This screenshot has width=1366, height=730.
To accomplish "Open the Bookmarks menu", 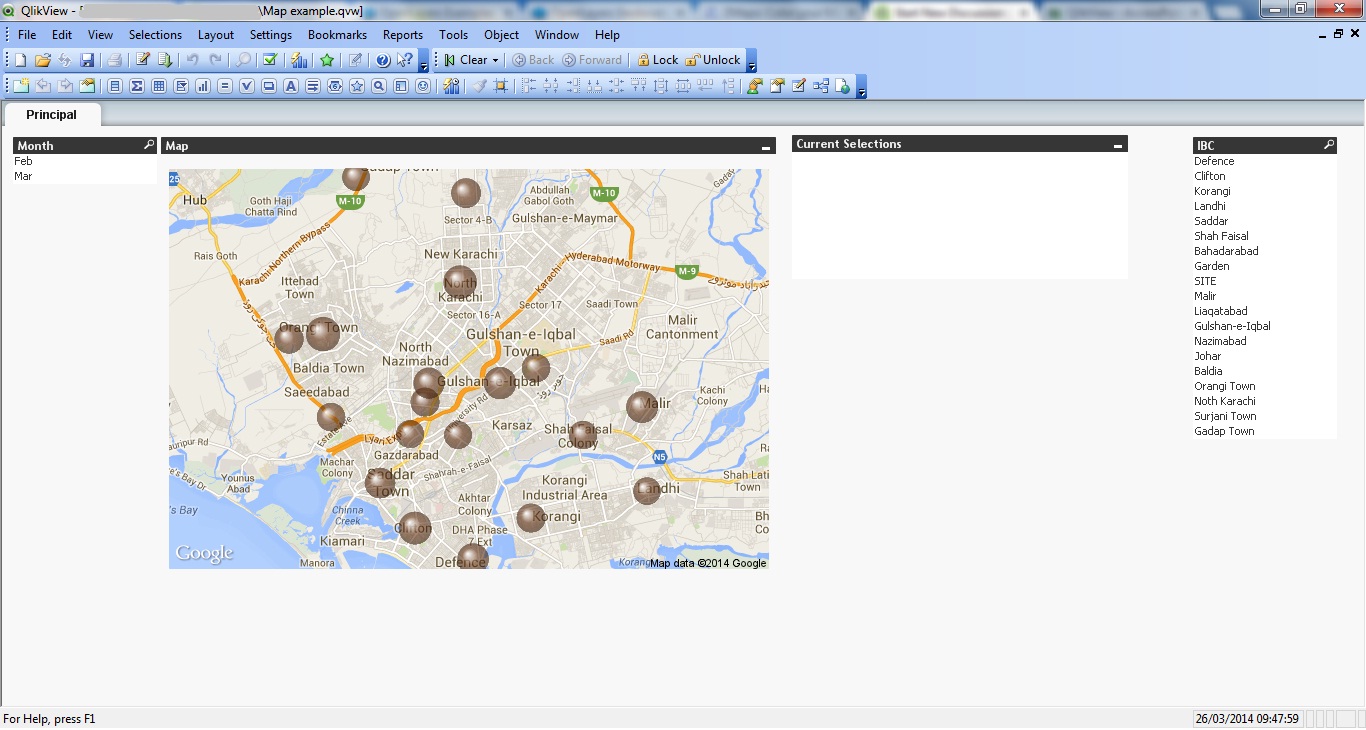I will [x=337, y=34].
